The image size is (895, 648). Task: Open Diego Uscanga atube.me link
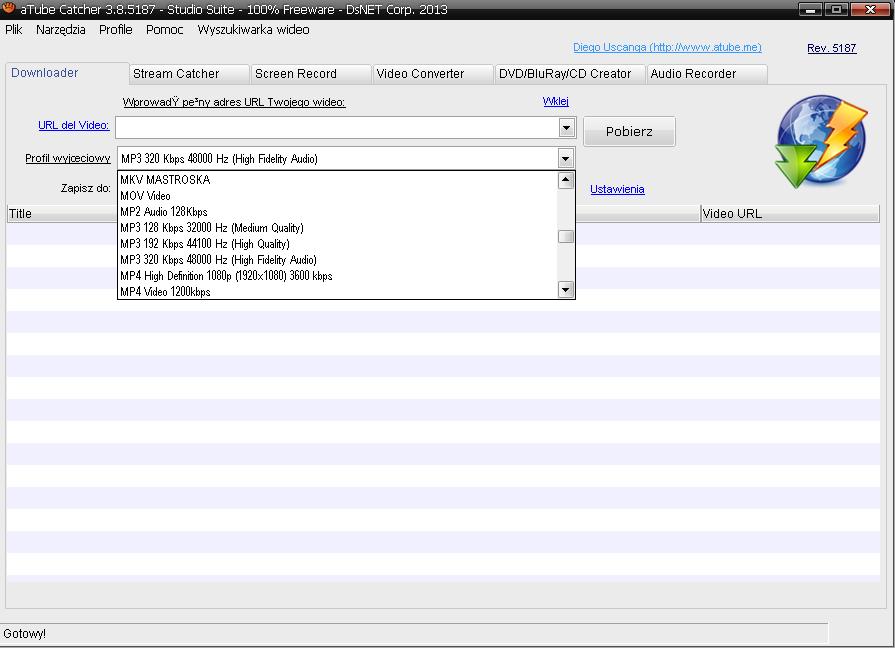pyautogui.click(x=667, y=47)
